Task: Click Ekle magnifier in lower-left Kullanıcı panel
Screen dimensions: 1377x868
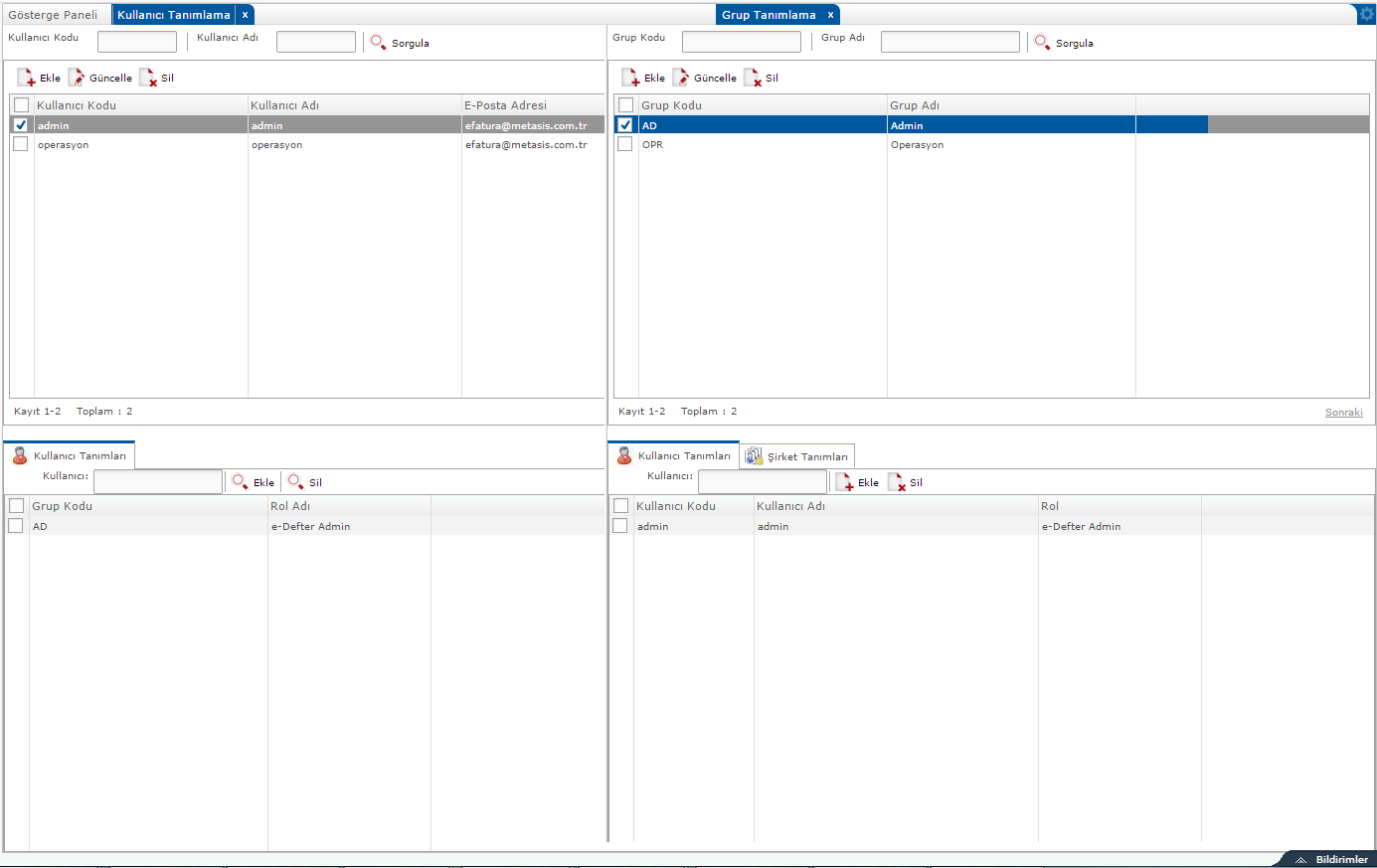Action: pos(240,481)
